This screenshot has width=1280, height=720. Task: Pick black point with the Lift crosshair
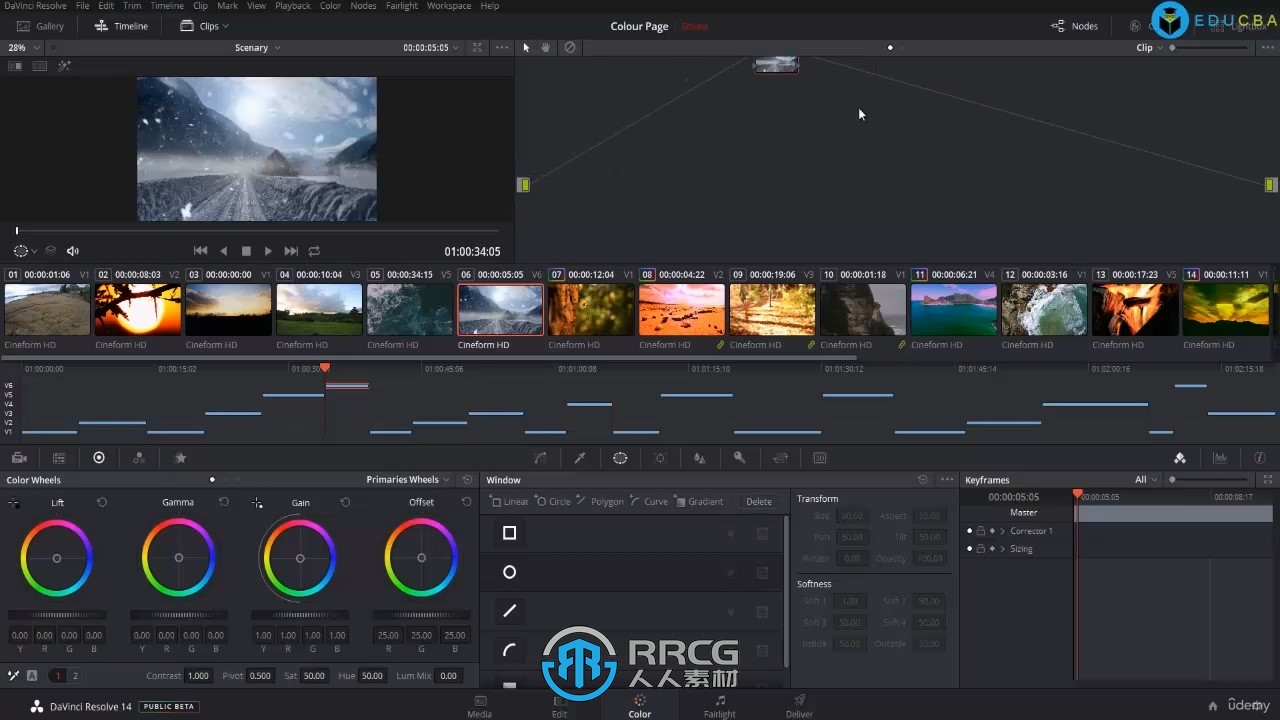coord(14,503)
